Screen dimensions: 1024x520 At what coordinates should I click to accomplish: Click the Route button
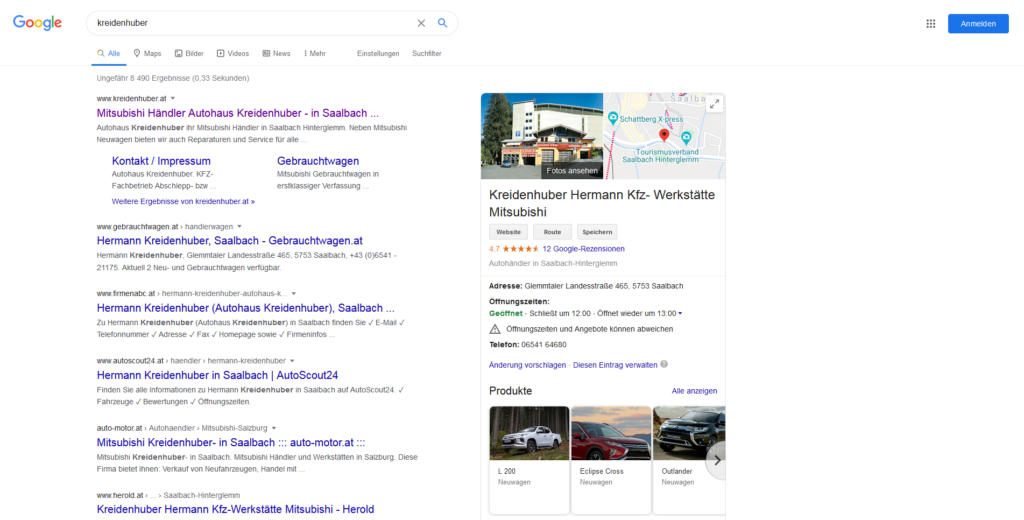coord(552,232)
